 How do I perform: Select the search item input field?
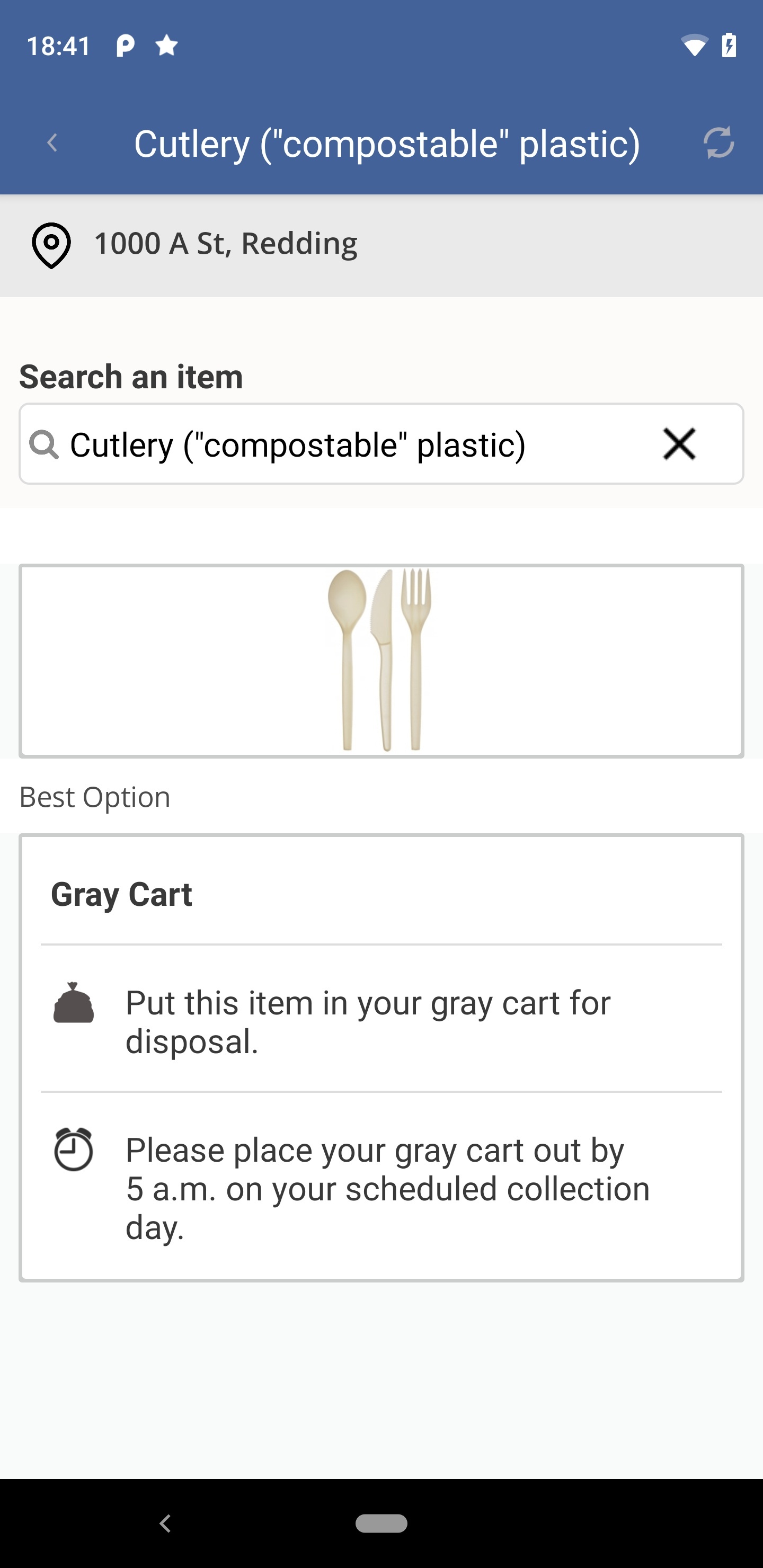(381, 444)
